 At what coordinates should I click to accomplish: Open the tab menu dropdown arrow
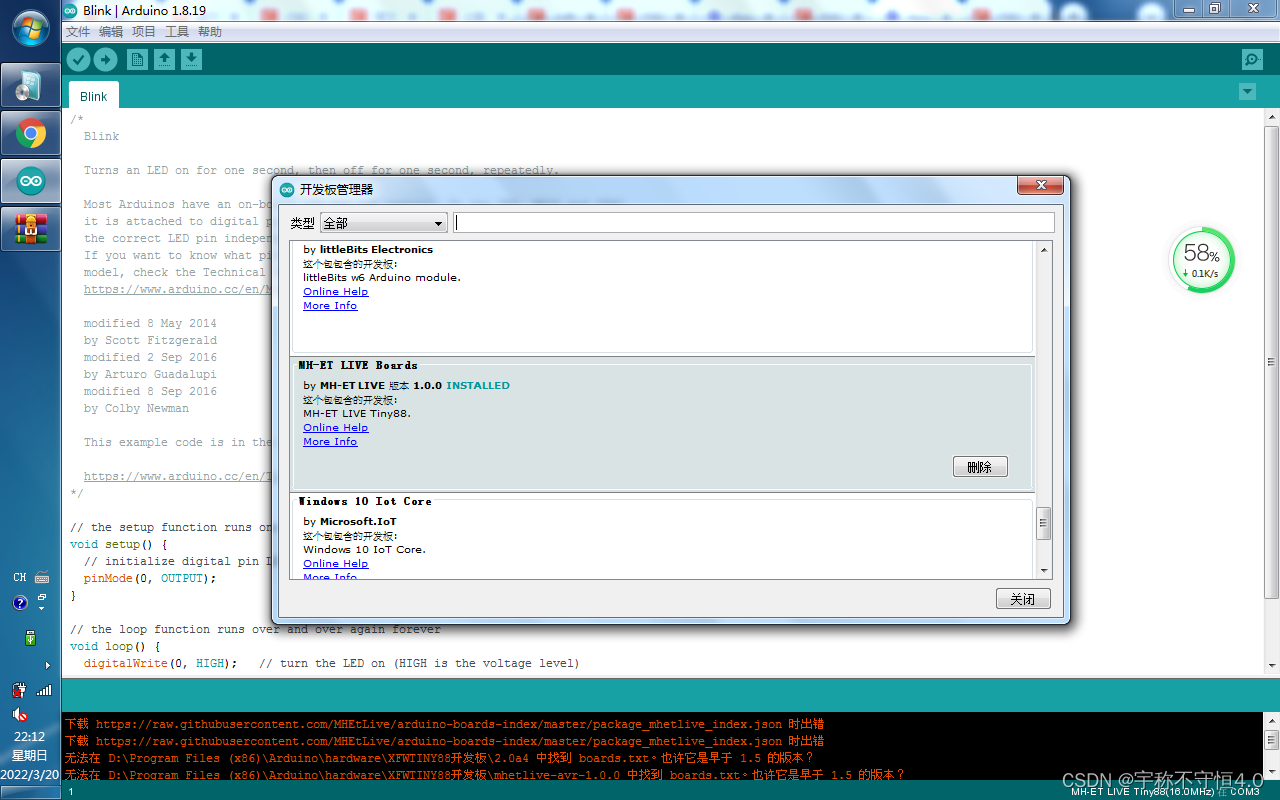point(1247,92)
